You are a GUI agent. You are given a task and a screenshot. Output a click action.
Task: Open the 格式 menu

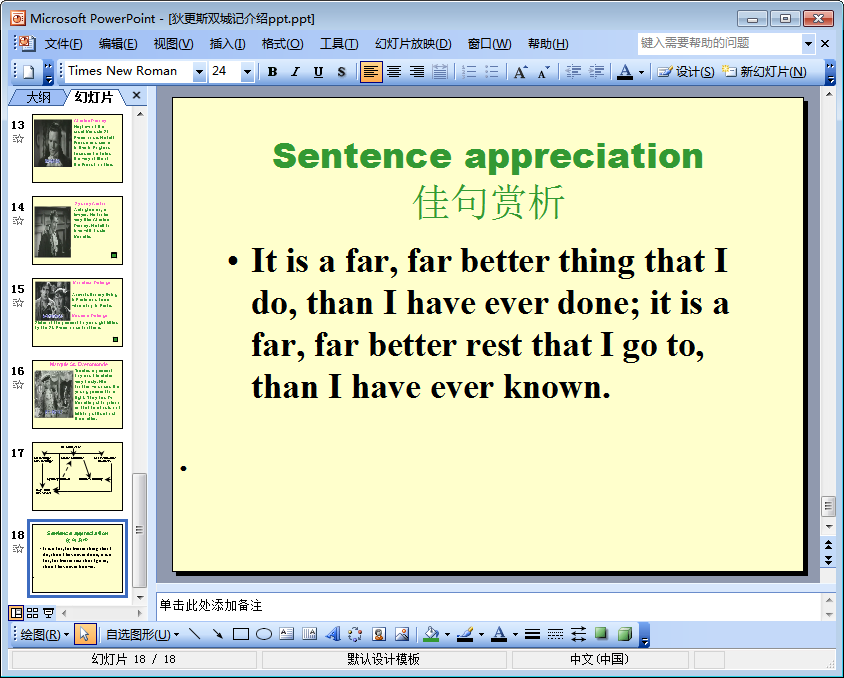[283, 44]
